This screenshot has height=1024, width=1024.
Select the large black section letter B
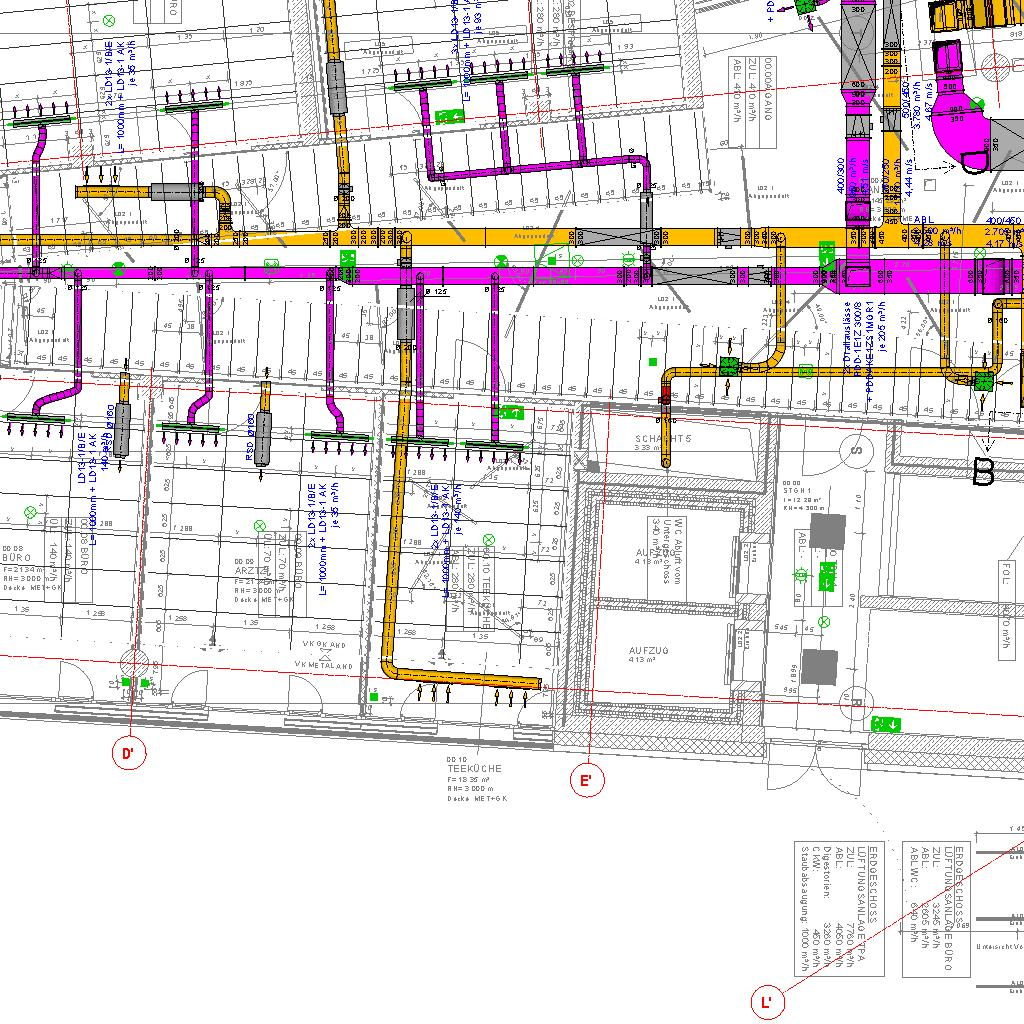(984, 473)
